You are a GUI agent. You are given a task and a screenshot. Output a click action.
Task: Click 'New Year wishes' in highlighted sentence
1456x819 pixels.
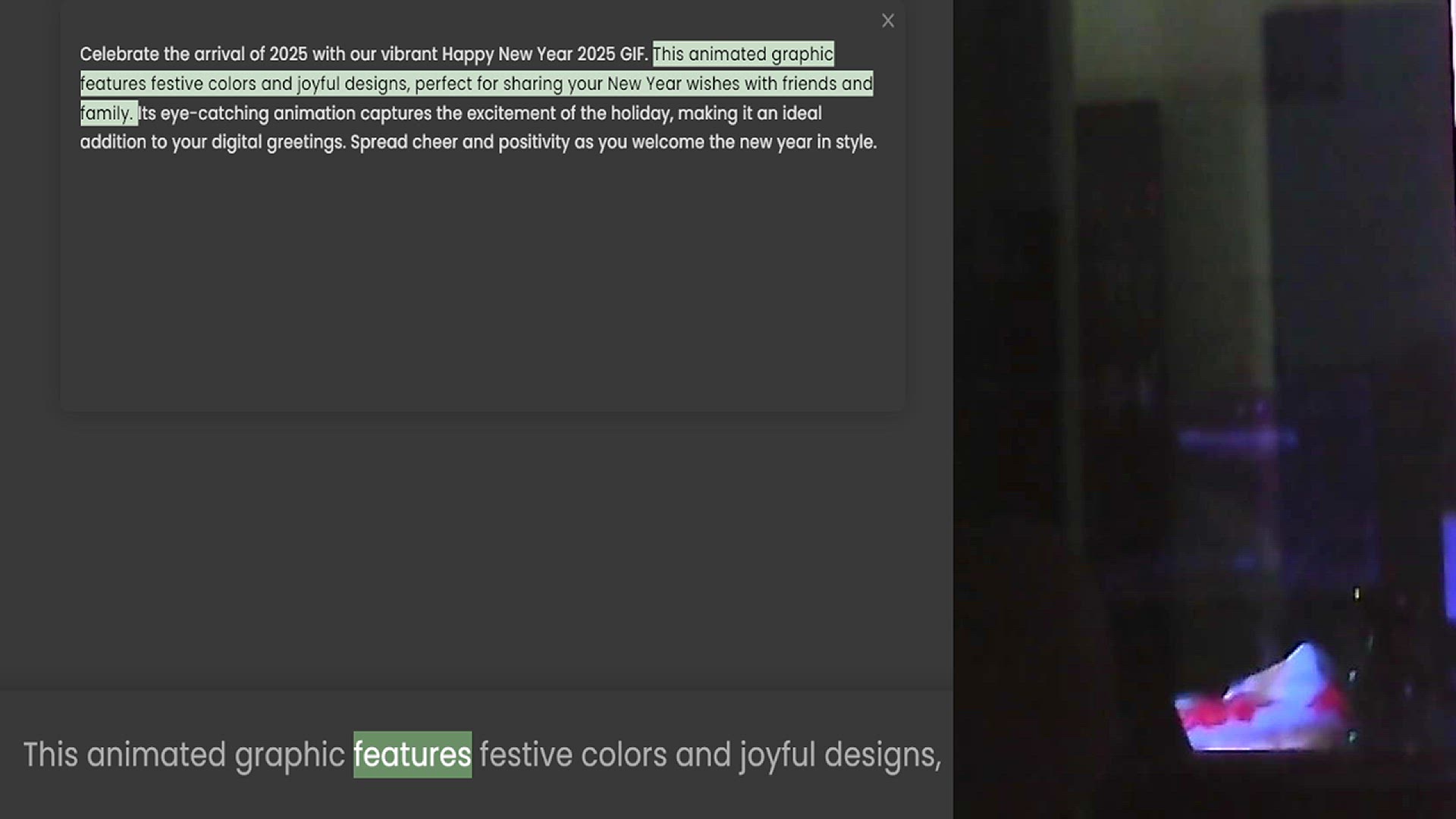(673, 84)
